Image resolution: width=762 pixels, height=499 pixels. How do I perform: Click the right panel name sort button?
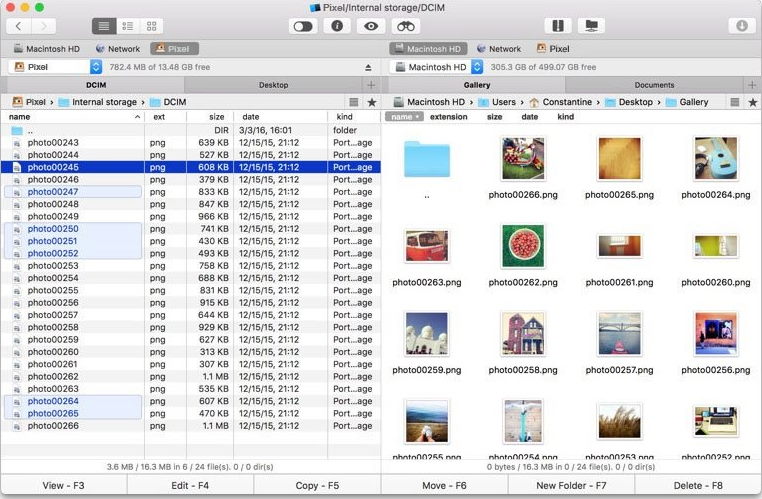tap(404, 117)
